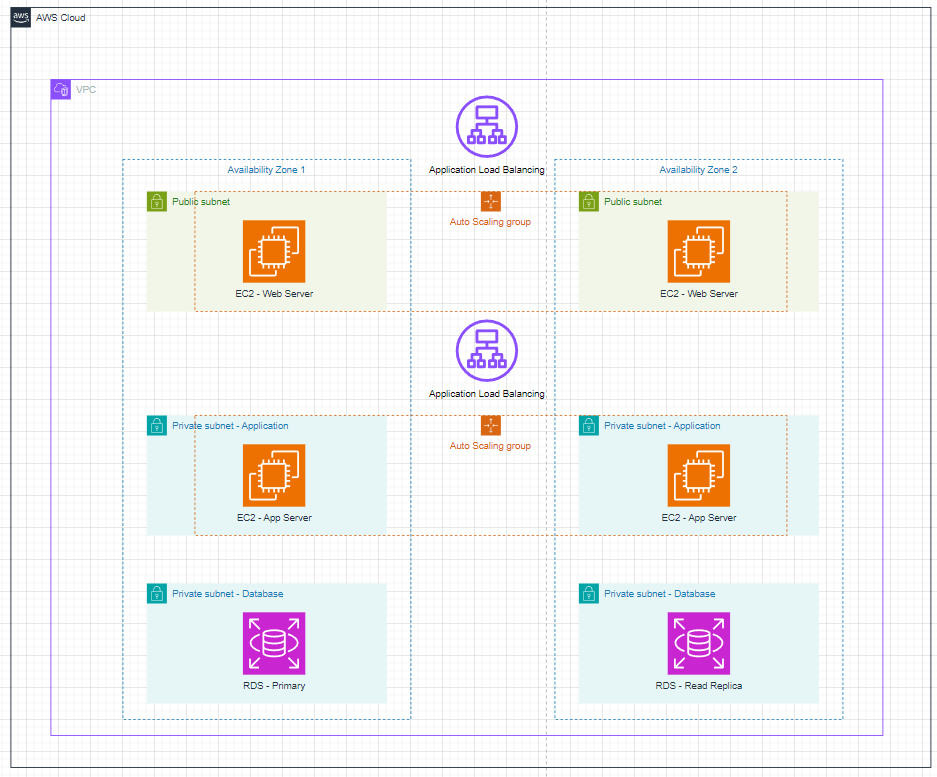The height and width of the screenshot is (777, 937).
Task: Click Private subnet Database lock icon, Zone 2
Action: [x=589, y=594]
